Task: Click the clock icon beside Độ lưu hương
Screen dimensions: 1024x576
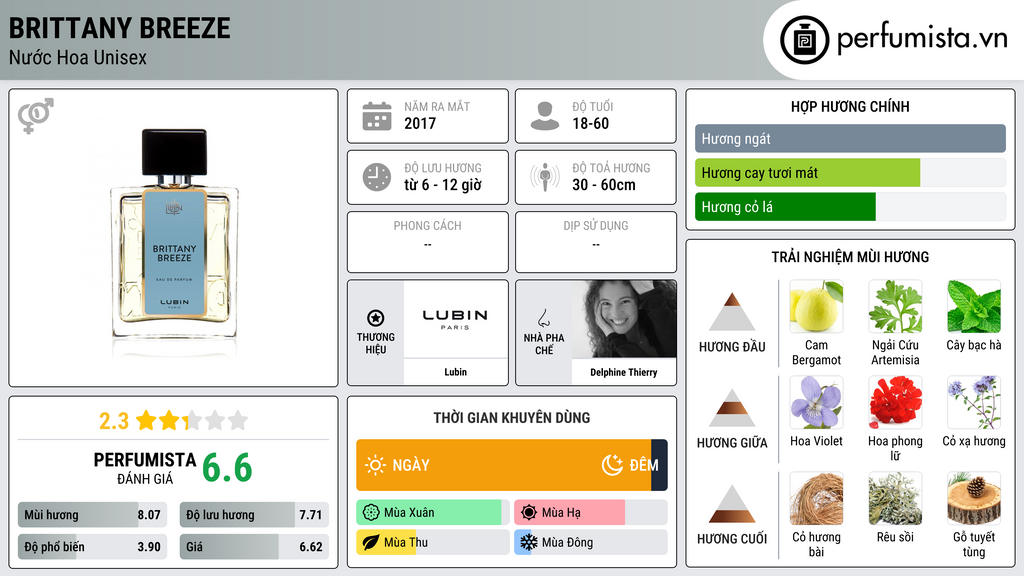Action: click(377, 177)
